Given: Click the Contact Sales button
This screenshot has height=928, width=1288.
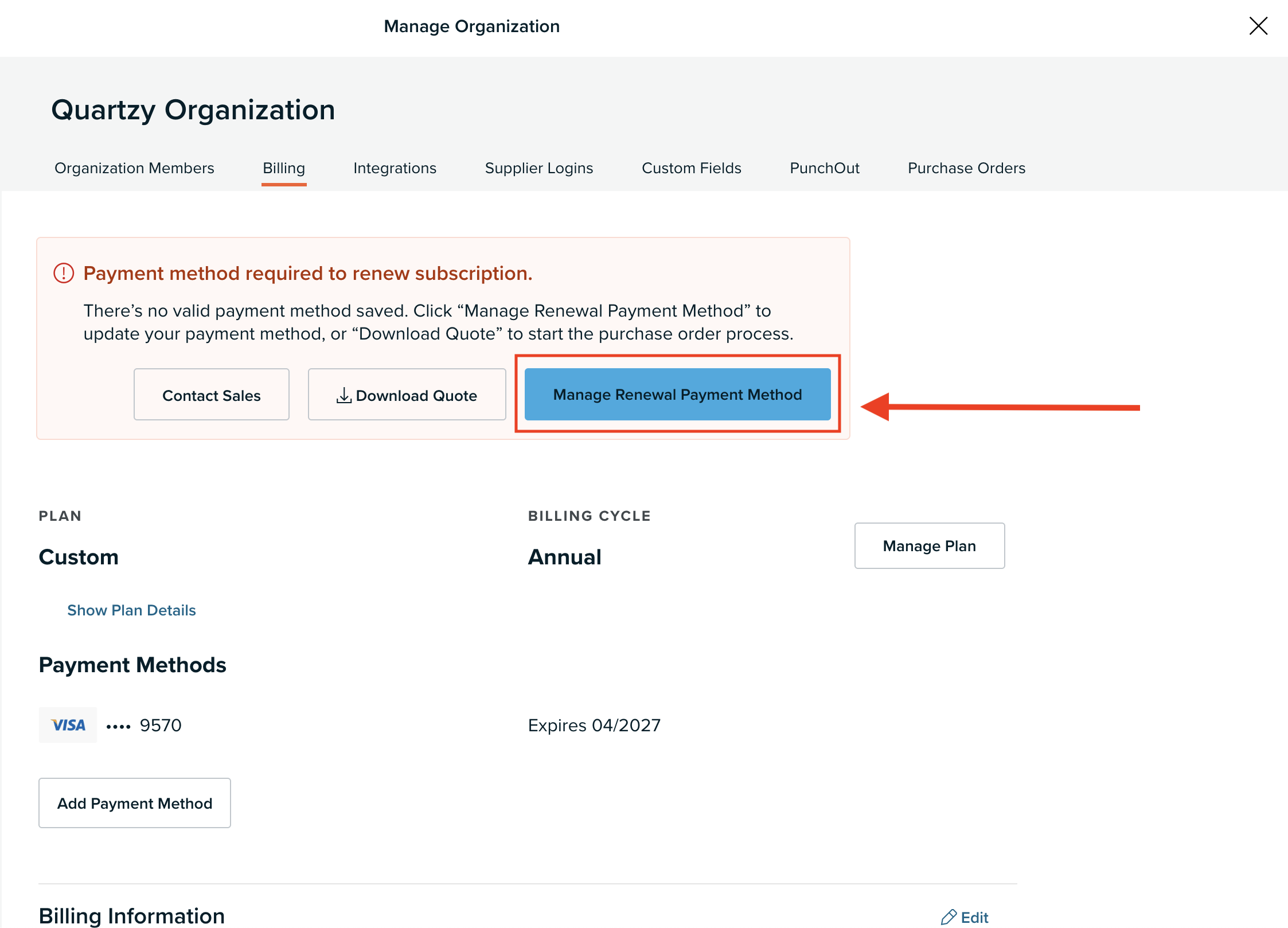Looking at the screenshot, I should click(212, 395).
